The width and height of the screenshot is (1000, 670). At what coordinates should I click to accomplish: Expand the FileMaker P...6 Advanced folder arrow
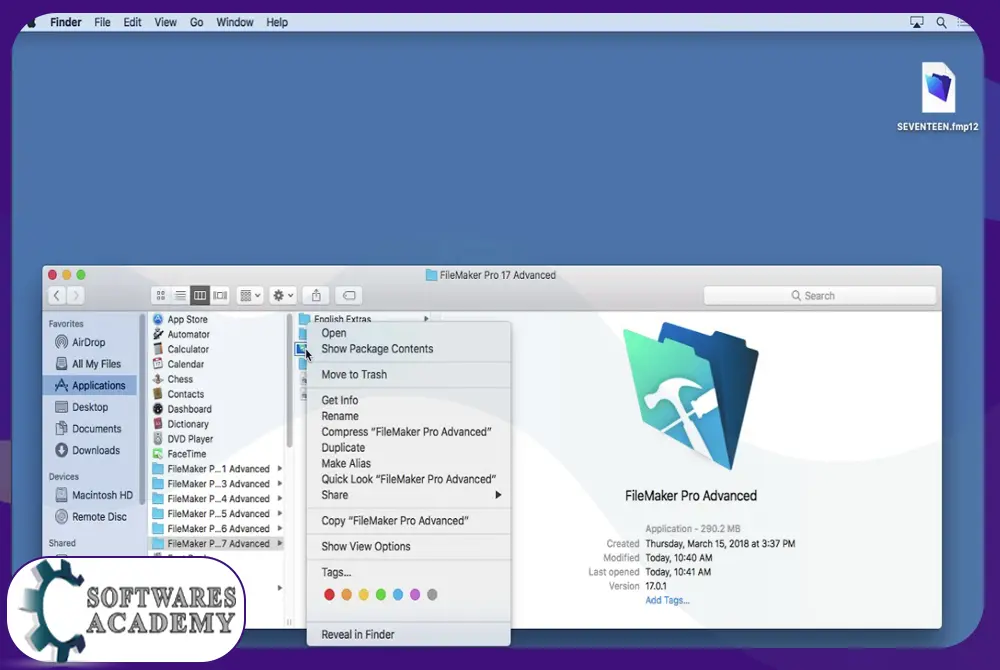279,528
